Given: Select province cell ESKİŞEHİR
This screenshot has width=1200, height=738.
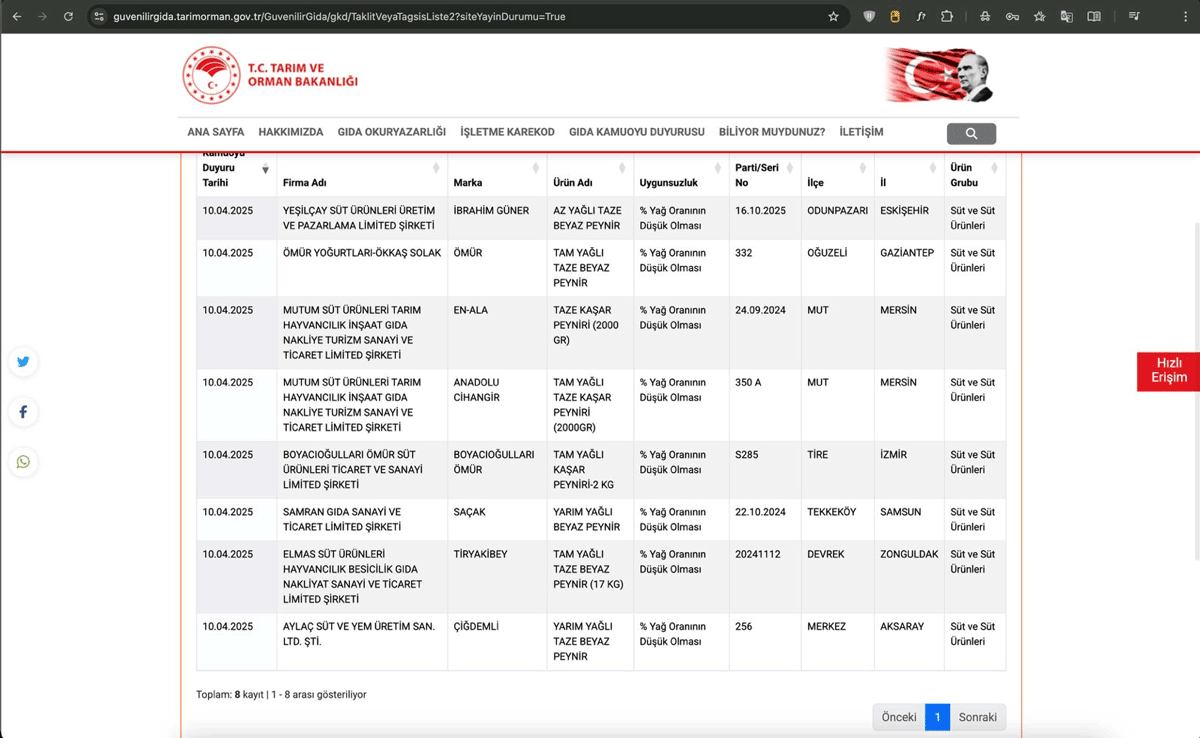Looking at the screenshot, I should [x=909, y=218].
